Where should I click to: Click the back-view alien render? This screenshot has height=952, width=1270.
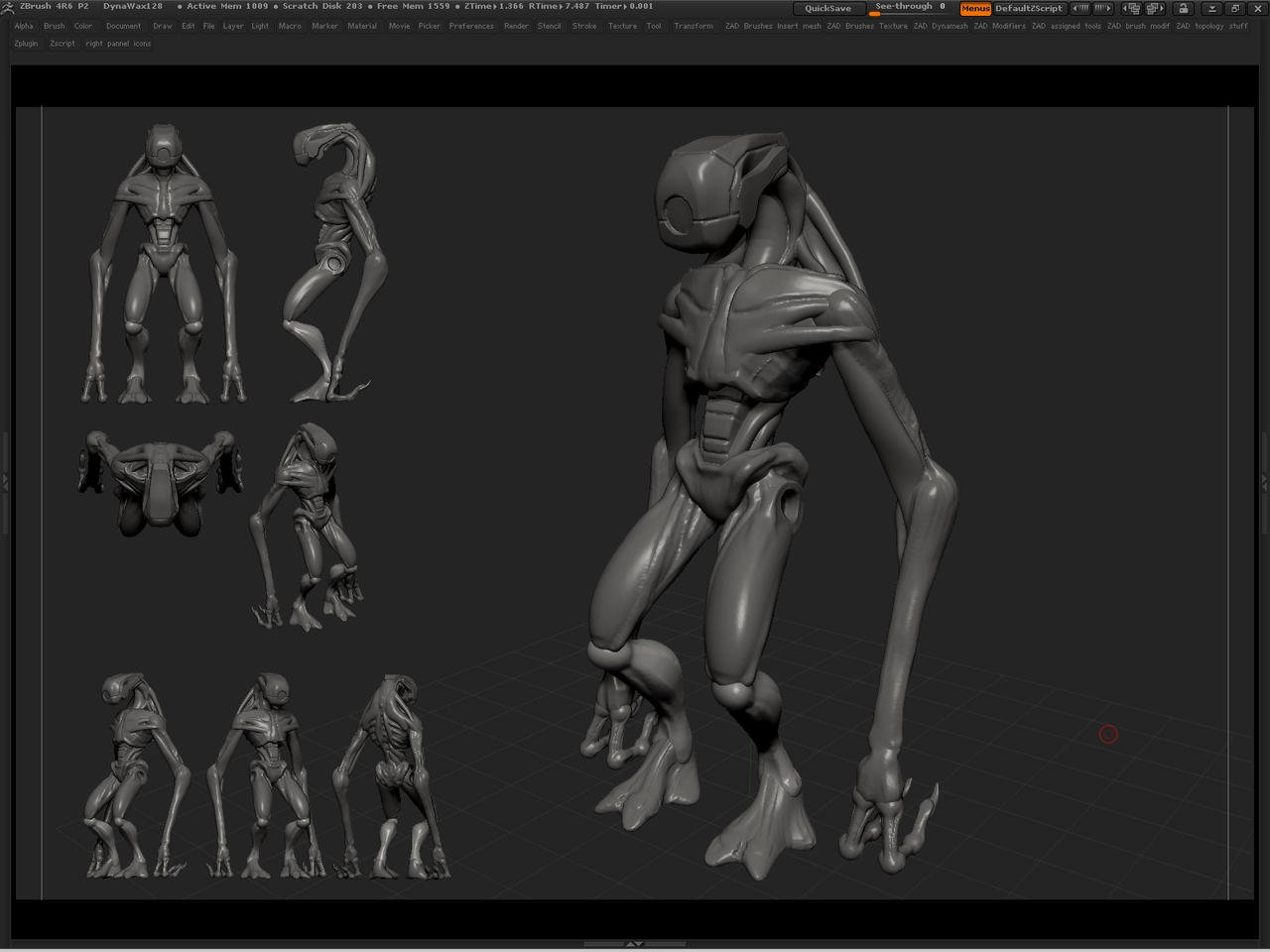(x=391, y=776)
